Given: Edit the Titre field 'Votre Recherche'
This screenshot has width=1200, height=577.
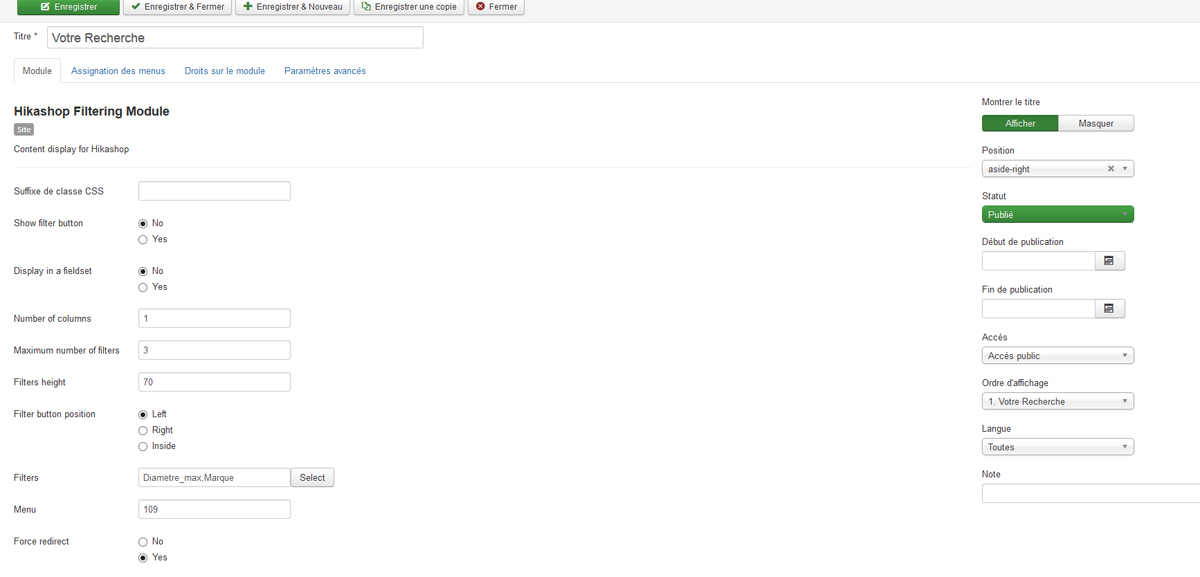Looking at the screenshot, I should point(235,37).
